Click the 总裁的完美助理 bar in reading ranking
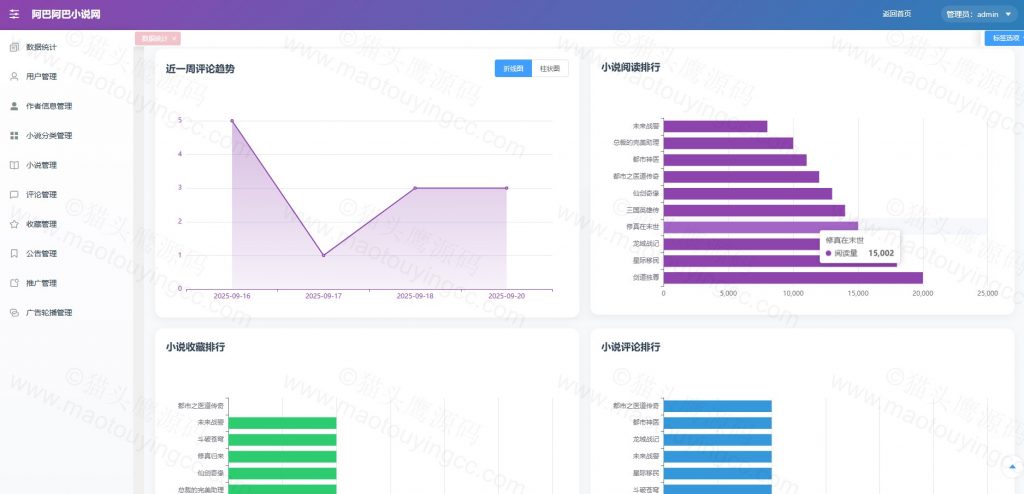Viewport: 1024px width, 494px height. pyautogui.click(x=728, y=143)
